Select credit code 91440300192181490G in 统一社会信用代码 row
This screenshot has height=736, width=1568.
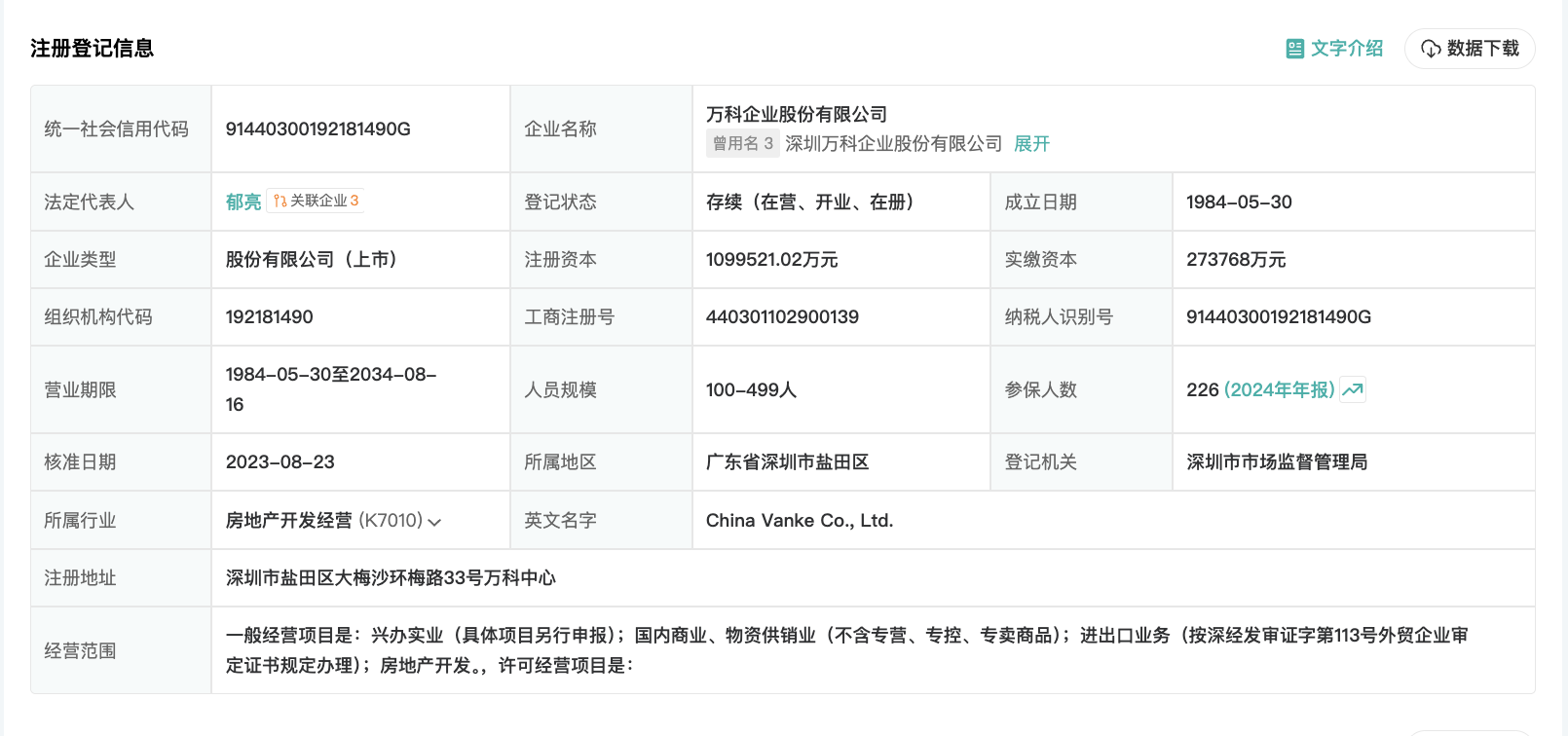(x=317, y=129)
